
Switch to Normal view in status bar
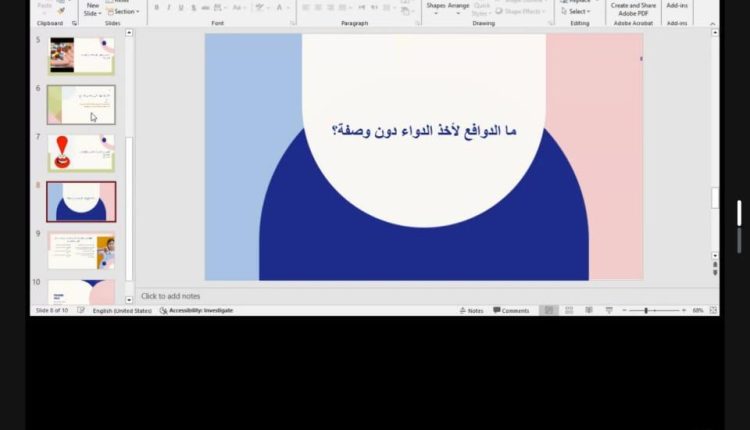pos(548,311)
